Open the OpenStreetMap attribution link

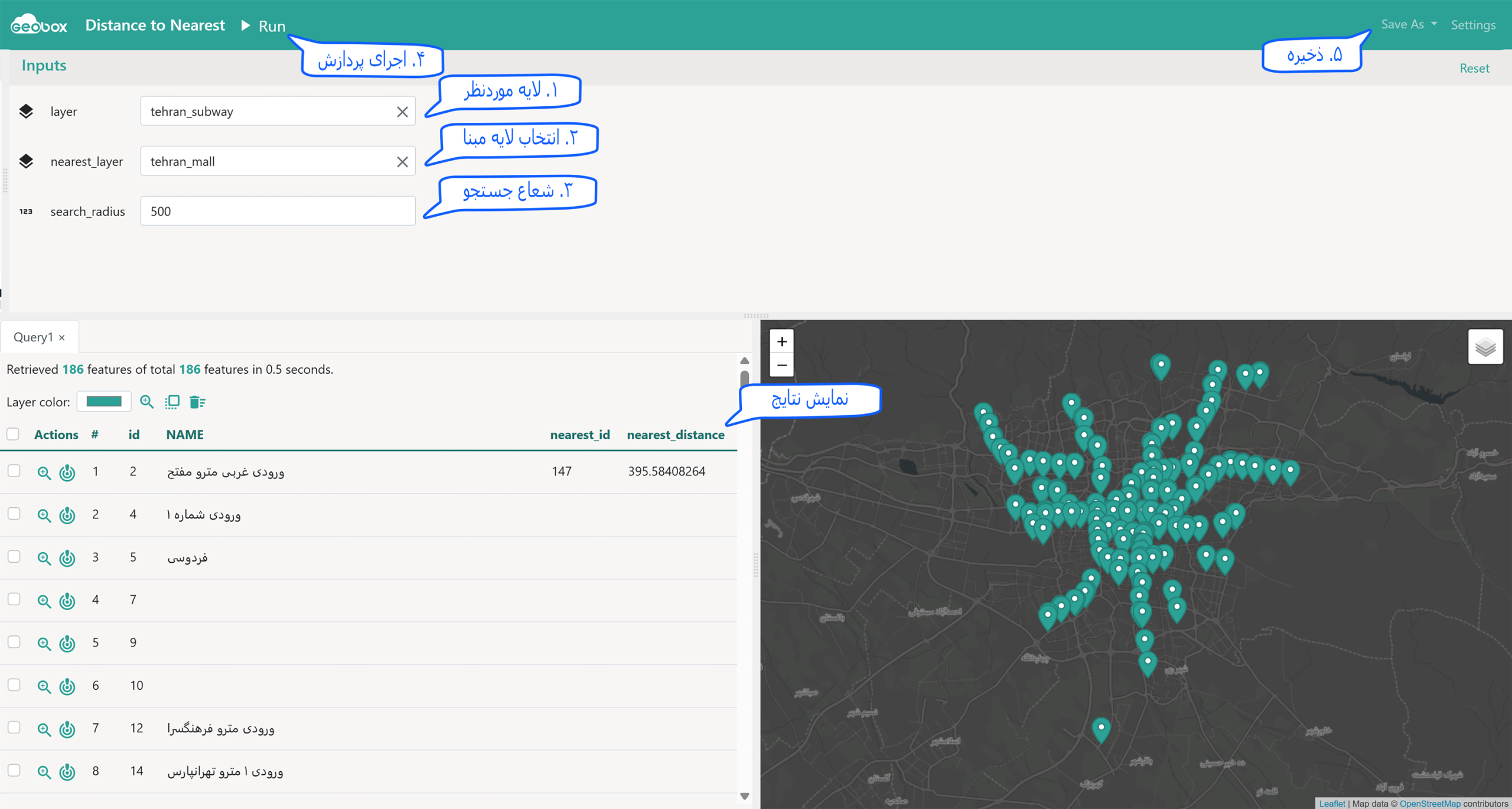(x=1429, y=803)
